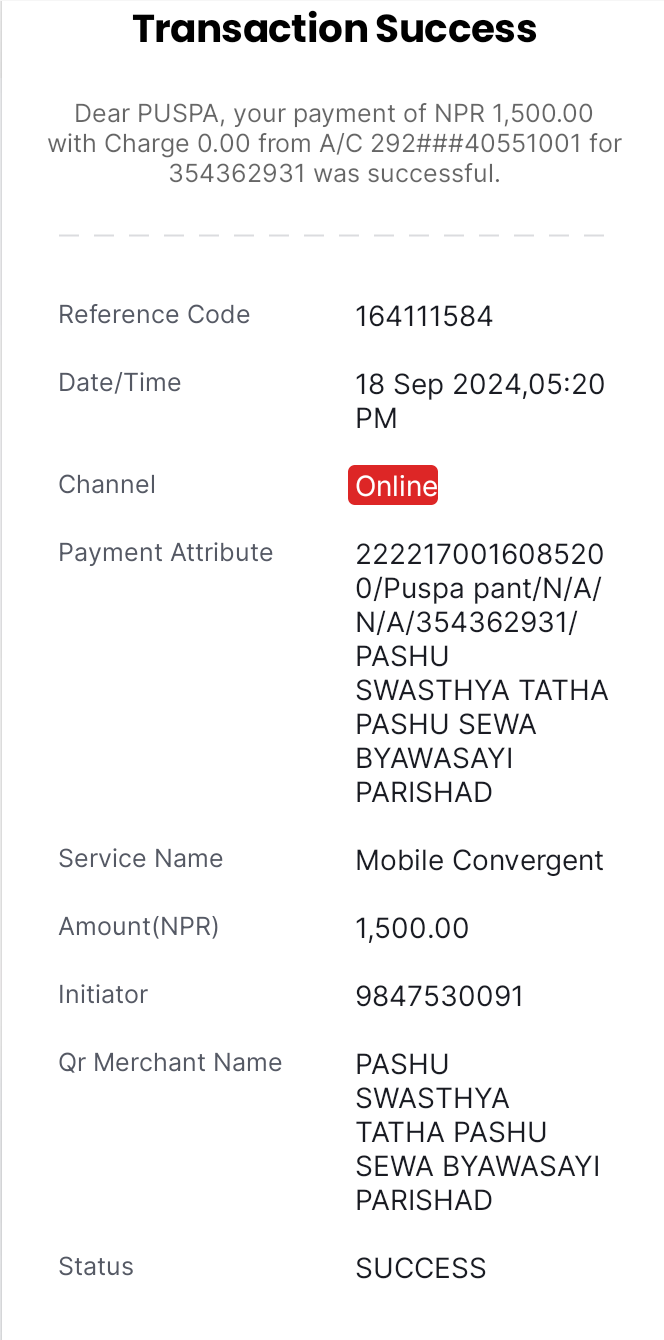Image resolution: width=664 pixels, height=1340 pixels.
Task: Select the date 18 Sep 2024, 05:20 PM
Action: pyautogui.click(x=480, y=401)
